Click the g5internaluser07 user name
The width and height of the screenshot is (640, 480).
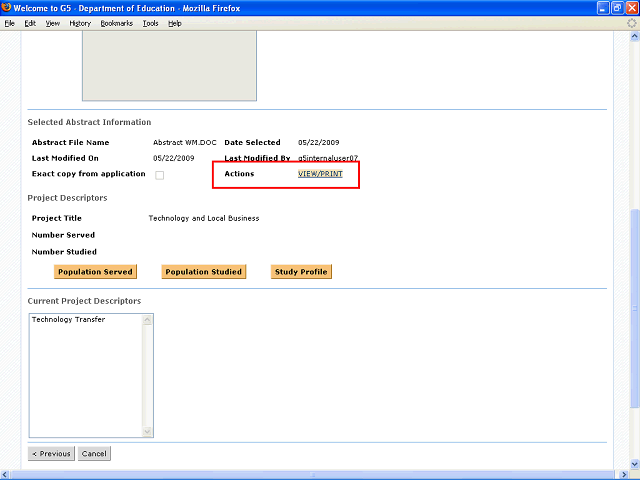click(x=328, y=158)
